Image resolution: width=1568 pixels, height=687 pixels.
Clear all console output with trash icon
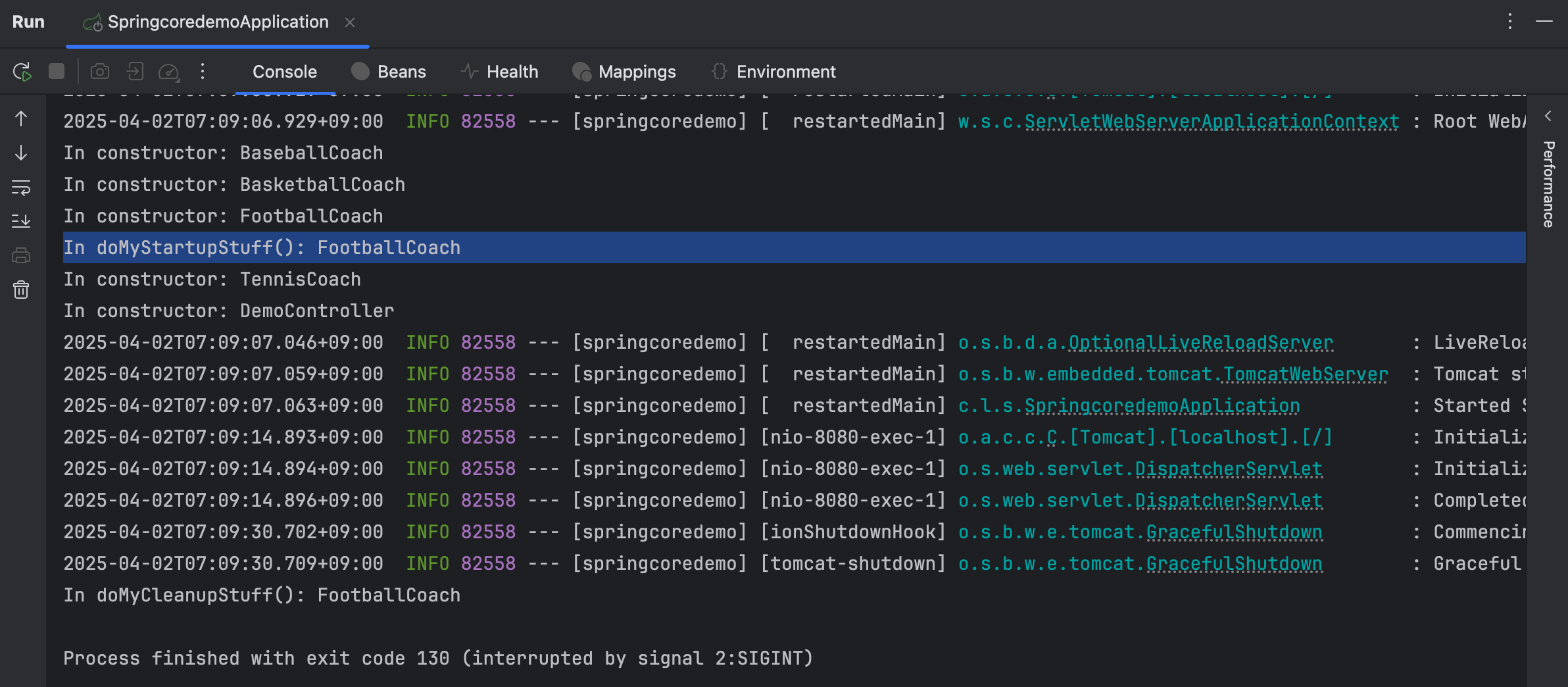pos(21,290)
